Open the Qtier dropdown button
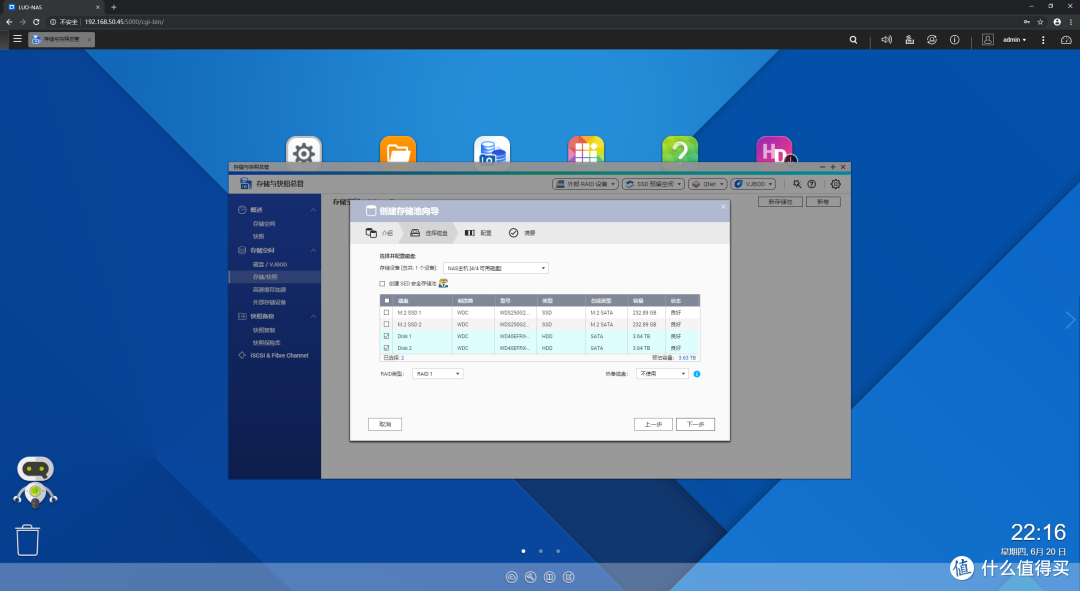 (707, 184)
